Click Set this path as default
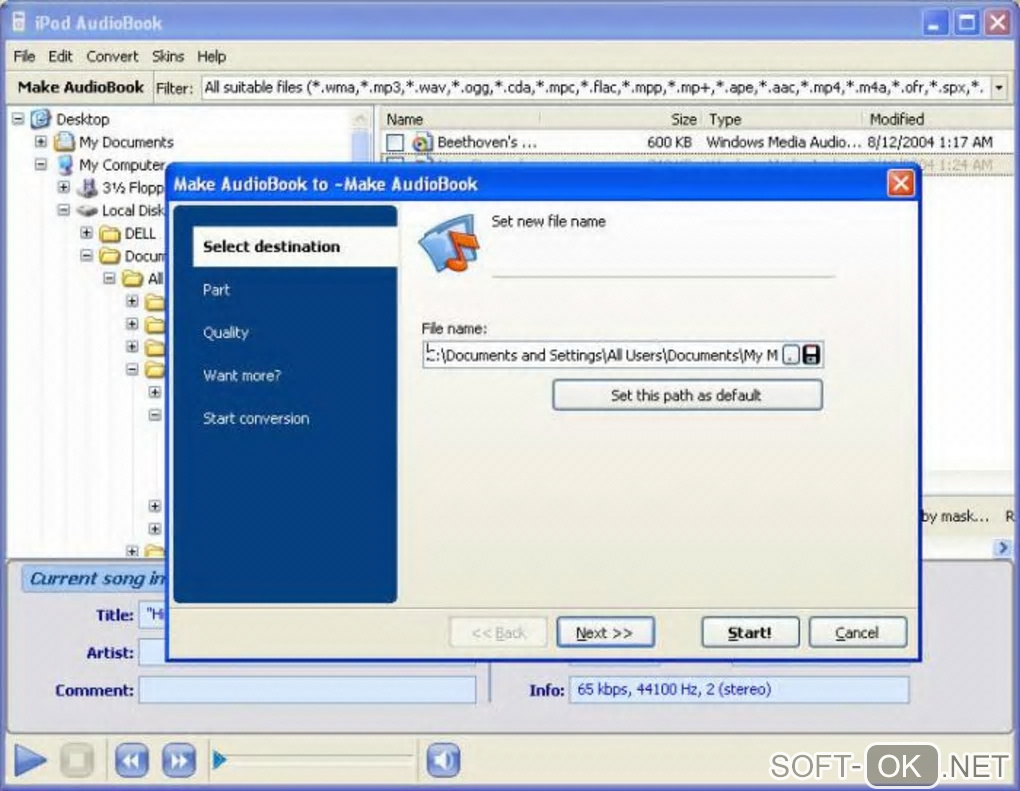The height and width of the screenshot is (791, 1020). pos(688,395)
